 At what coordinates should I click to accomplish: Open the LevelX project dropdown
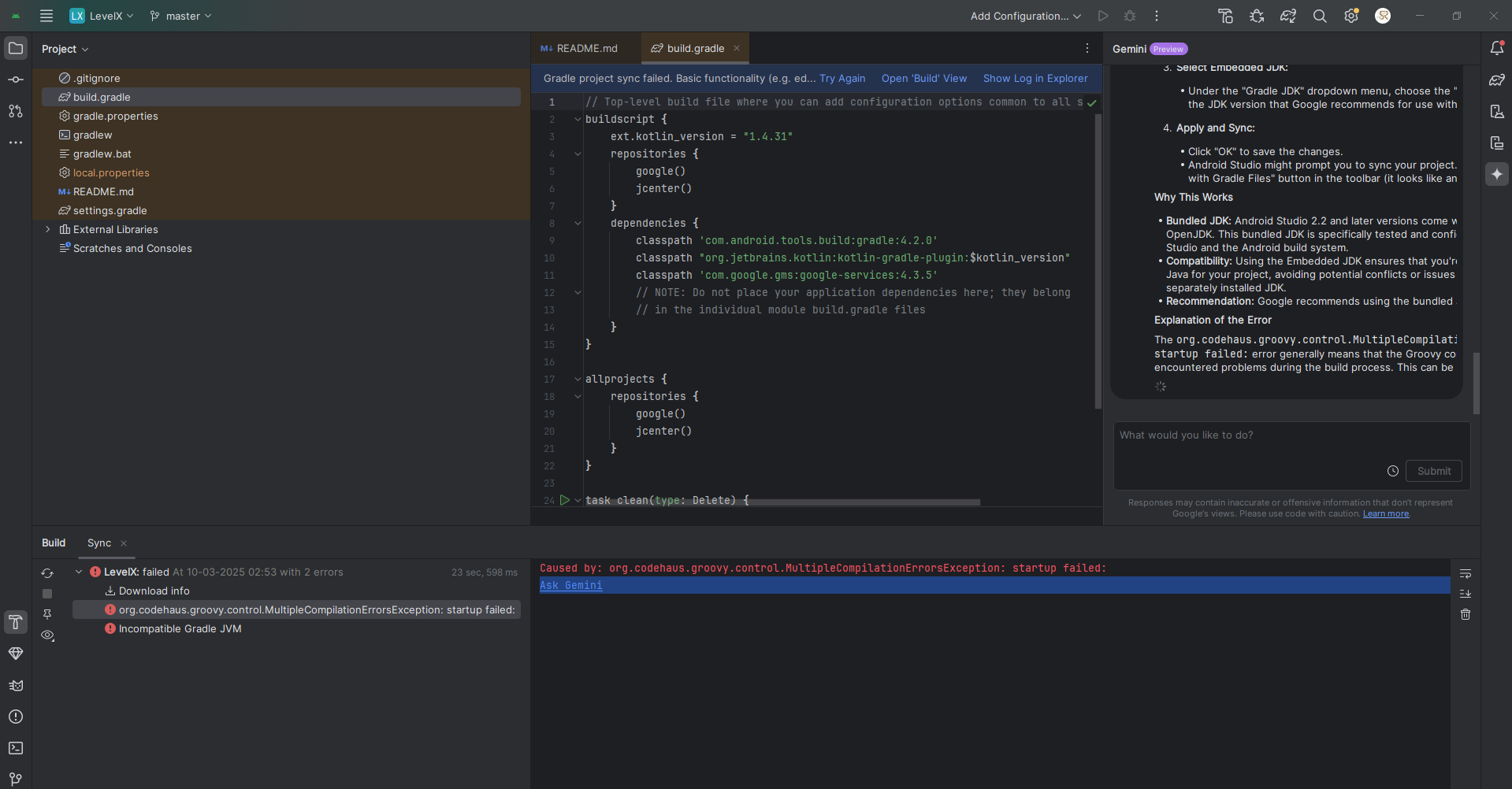point(102,16)
